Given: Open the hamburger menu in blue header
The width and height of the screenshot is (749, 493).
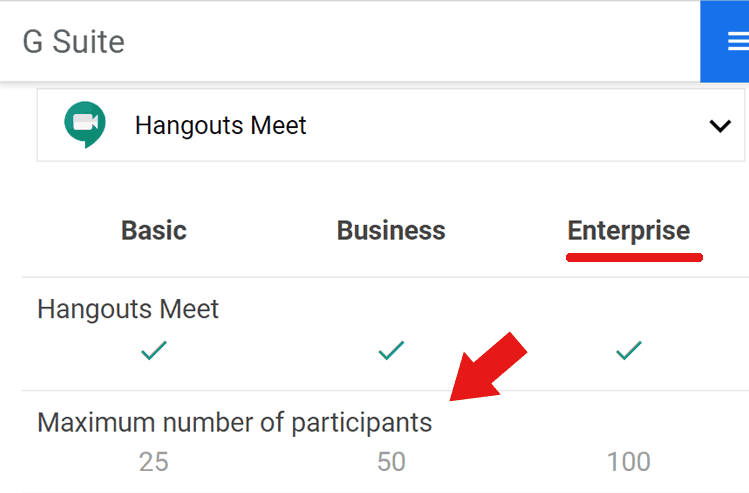Looking at the screenshot, I should tap(738, 41).
